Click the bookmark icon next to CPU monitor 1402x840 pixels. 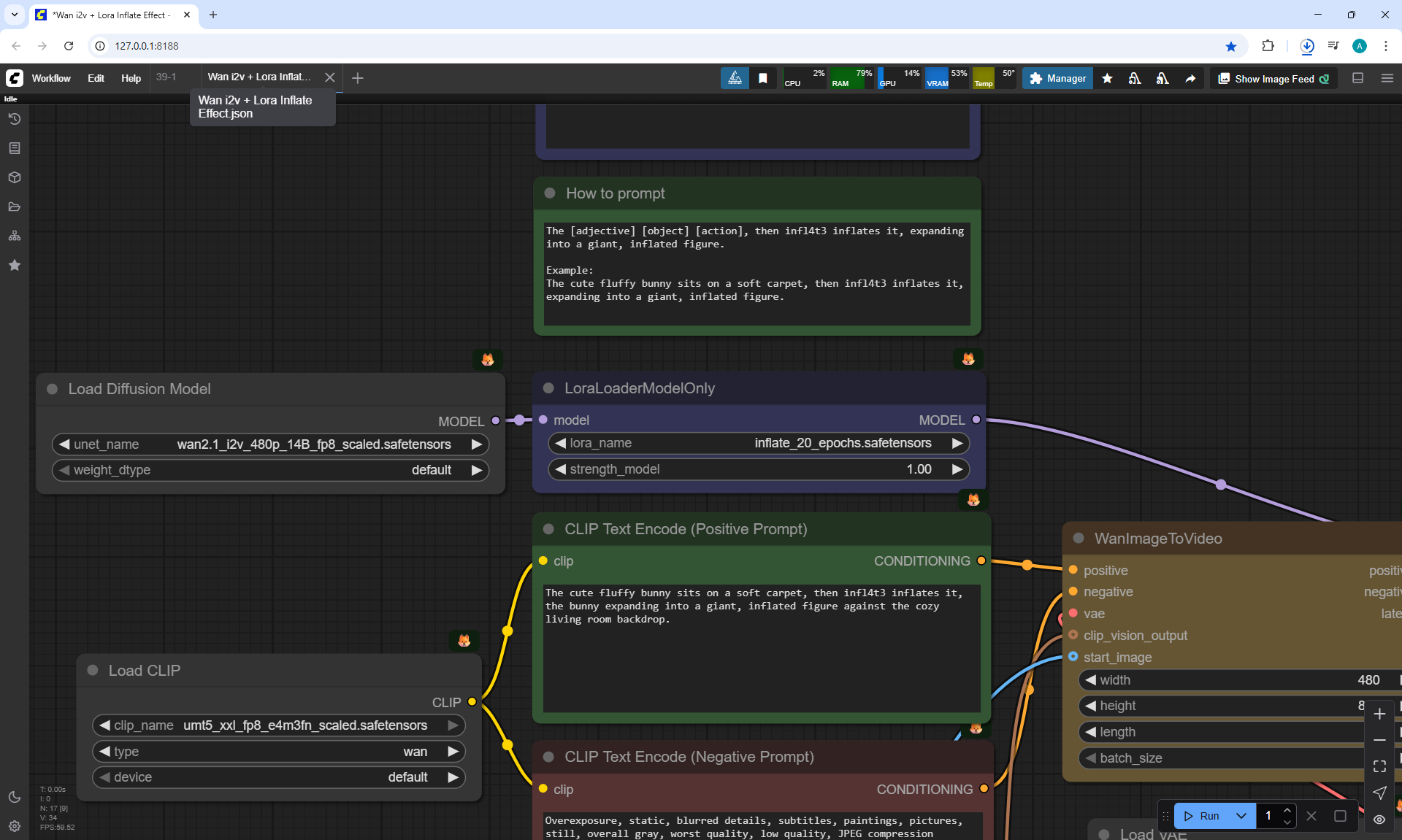tap(763, 78)
